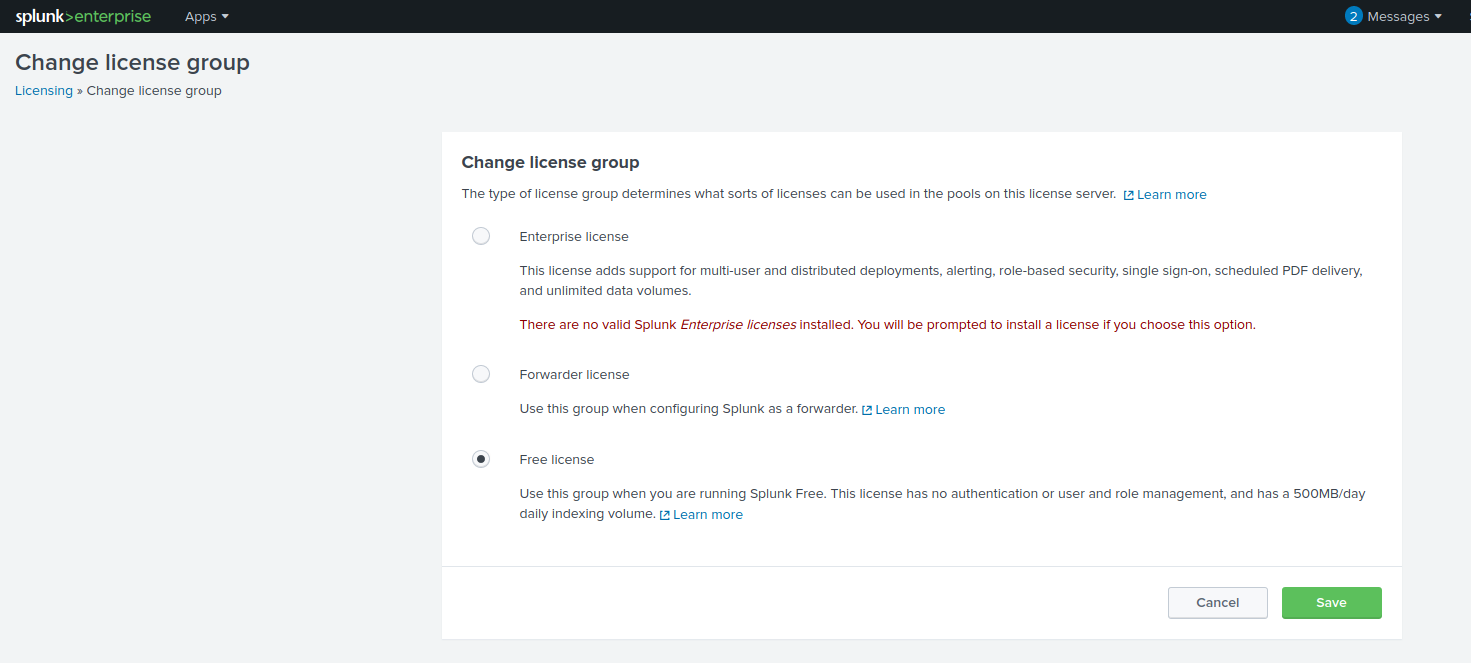
Task: Click external link icon in Forwarder license description
Action: (x=867, y=410)
